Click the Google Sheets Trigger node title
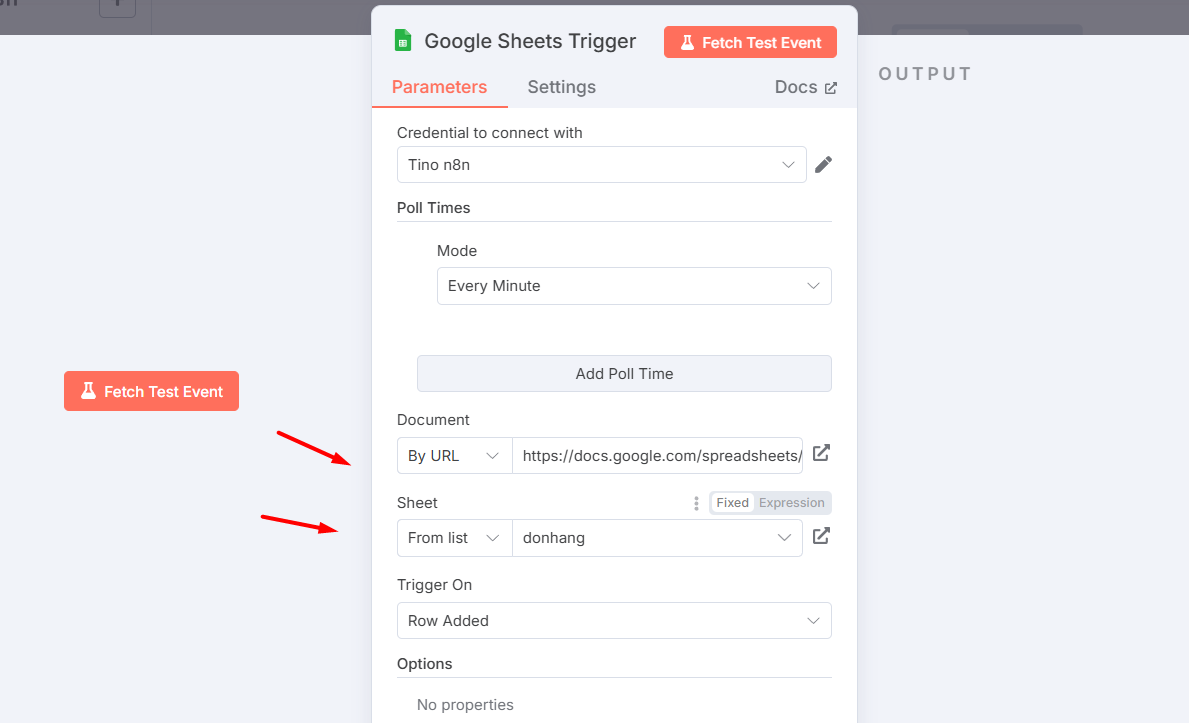 [530, 41]
